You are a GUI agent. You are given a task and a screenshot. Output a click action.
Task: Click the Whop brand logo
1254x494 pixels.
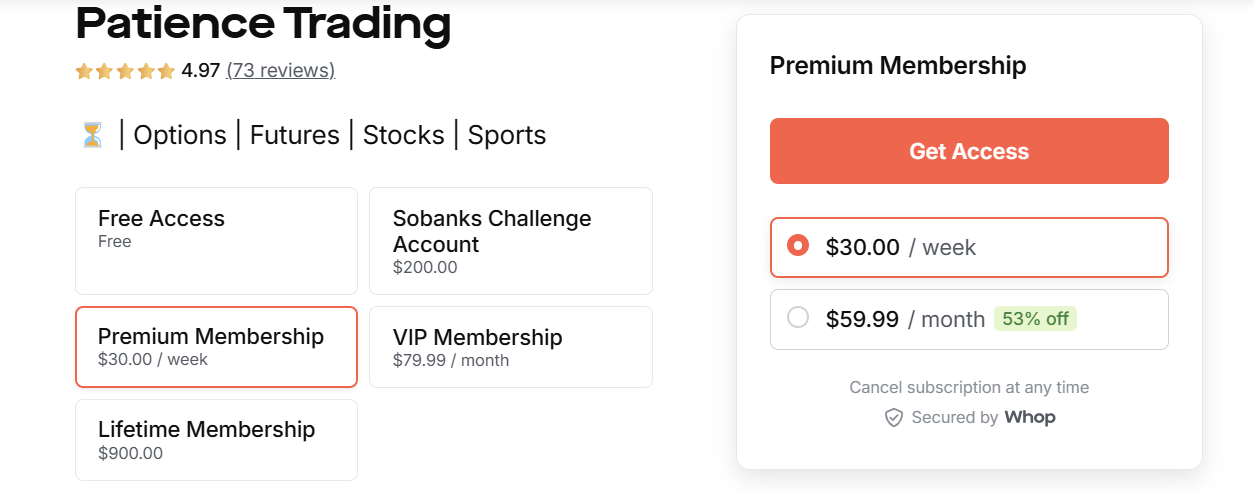coord(1029,417)
